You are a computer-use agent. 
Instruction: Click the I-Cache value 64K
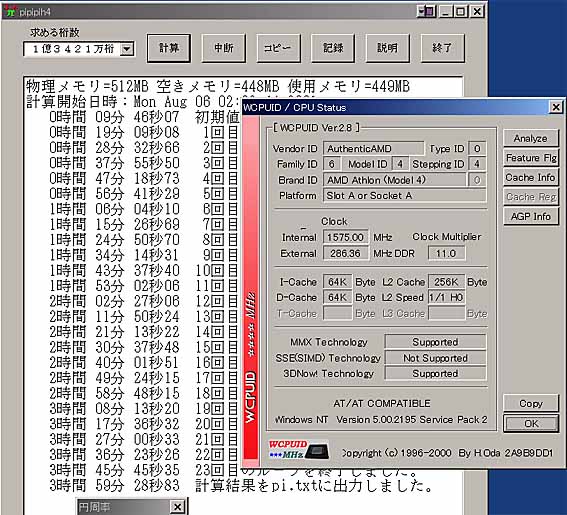(x=337, y=282)
